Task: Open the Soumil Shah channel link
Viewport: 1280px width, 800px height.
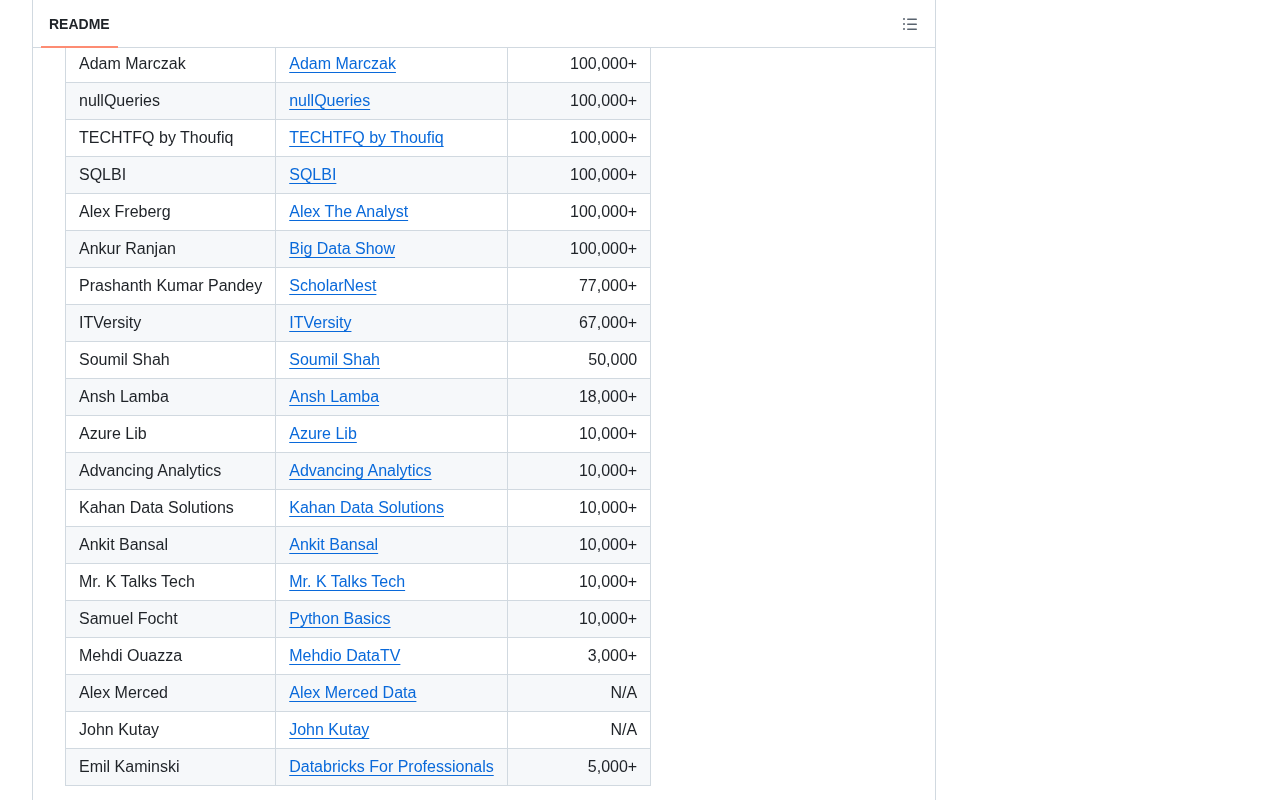Action: click(x=334, y=360)
